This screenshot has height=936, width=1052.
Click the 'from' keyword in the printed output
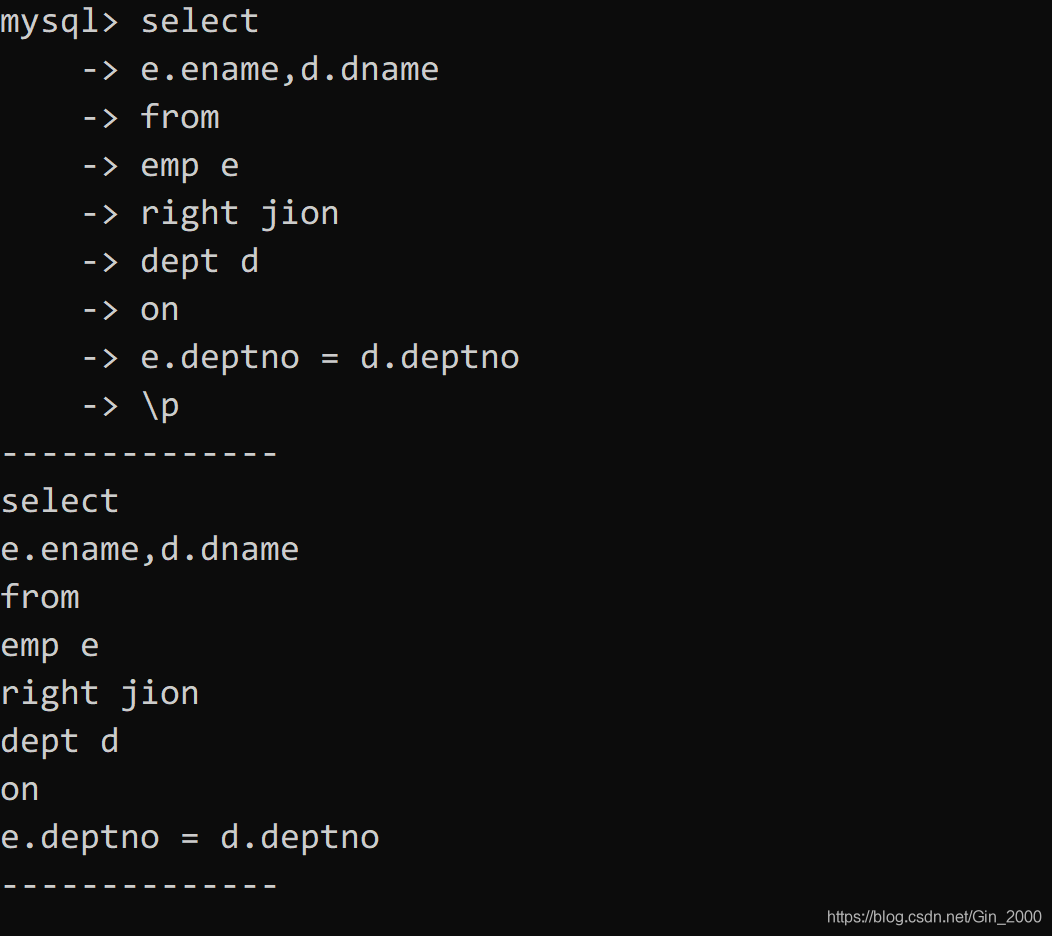pyautogui.click(x=40, y=596)
